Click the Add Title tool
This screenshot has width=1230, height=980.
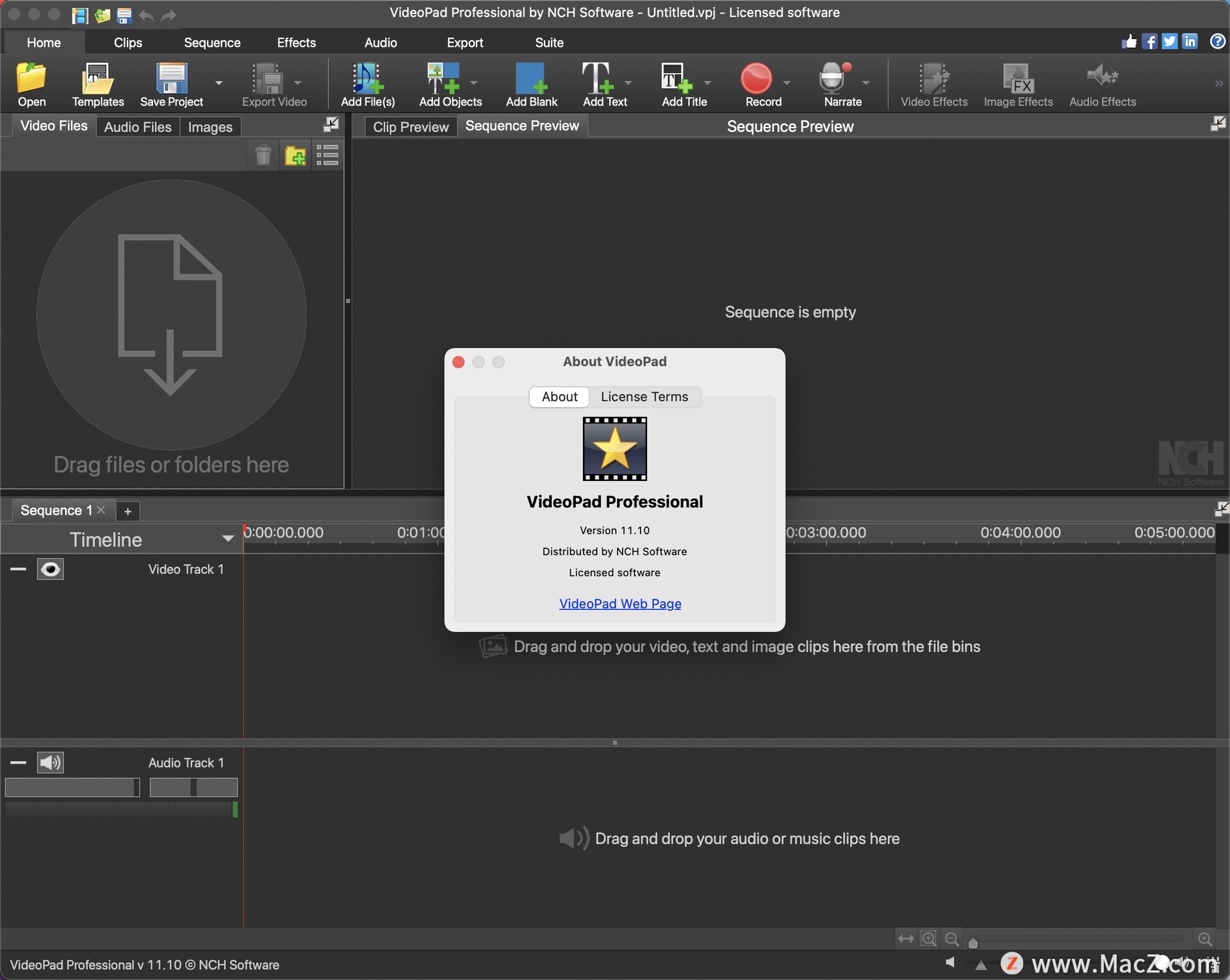[684, 85]
